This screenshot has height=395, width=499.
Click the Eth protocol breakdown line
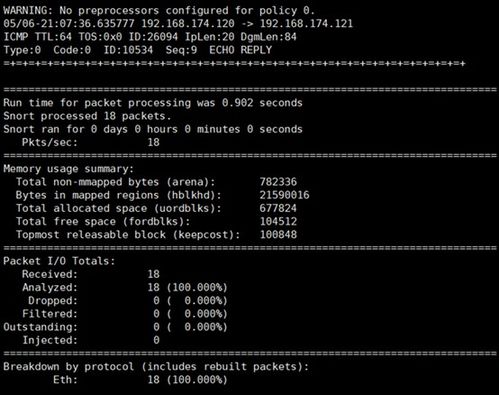click(140, 380)
